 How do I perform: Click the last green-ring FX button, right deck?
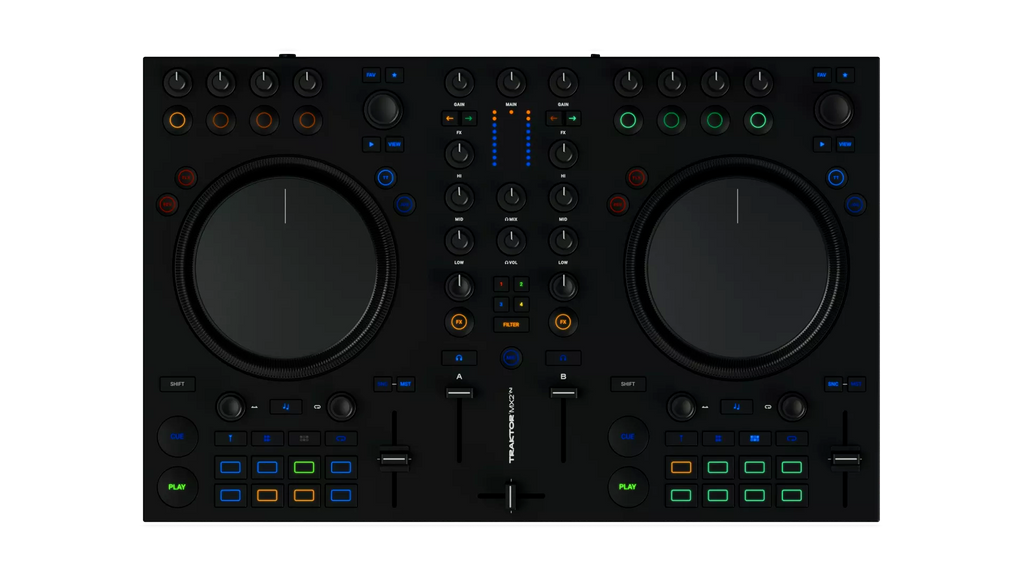(x=758, y=120)
